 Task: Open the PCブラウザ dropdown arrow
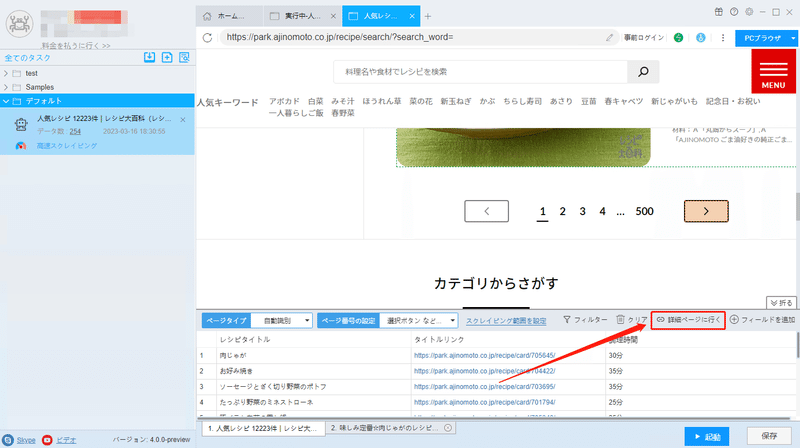793,38
